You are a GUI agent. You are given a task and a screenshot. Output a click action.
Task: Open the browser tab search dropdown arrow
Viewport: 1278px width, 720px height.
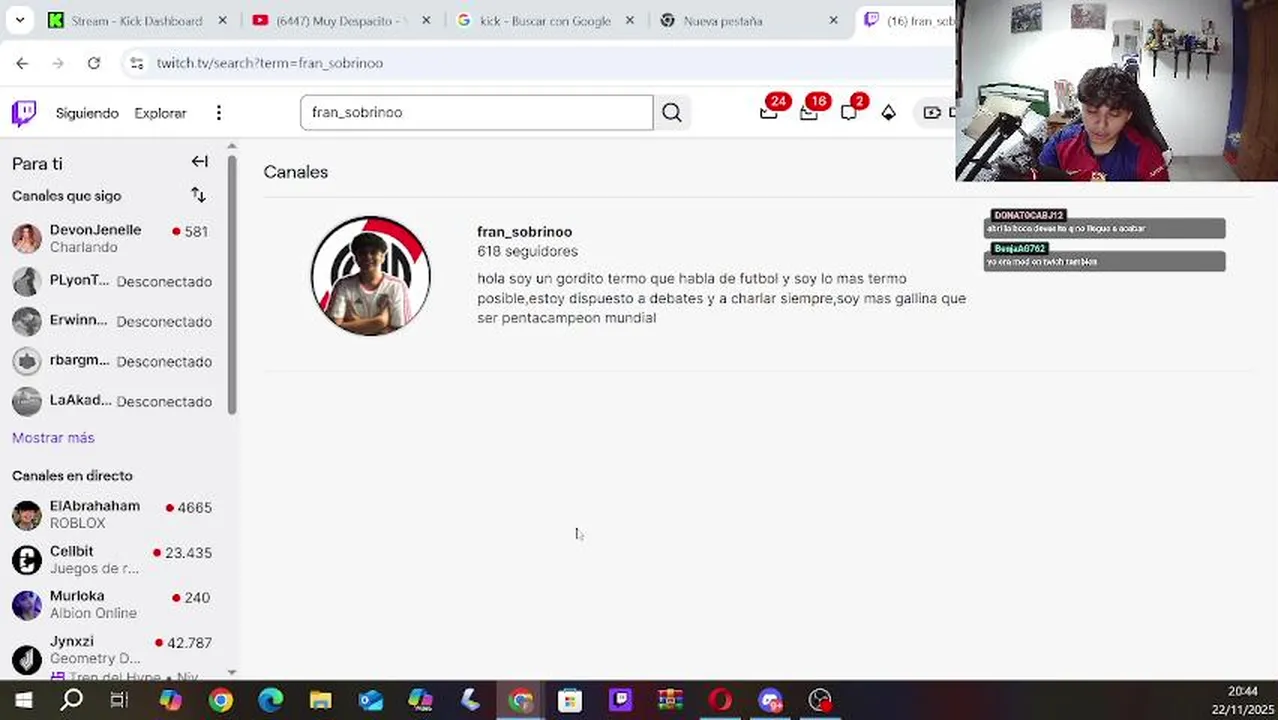pyautogui.click(x=19, y=20)
